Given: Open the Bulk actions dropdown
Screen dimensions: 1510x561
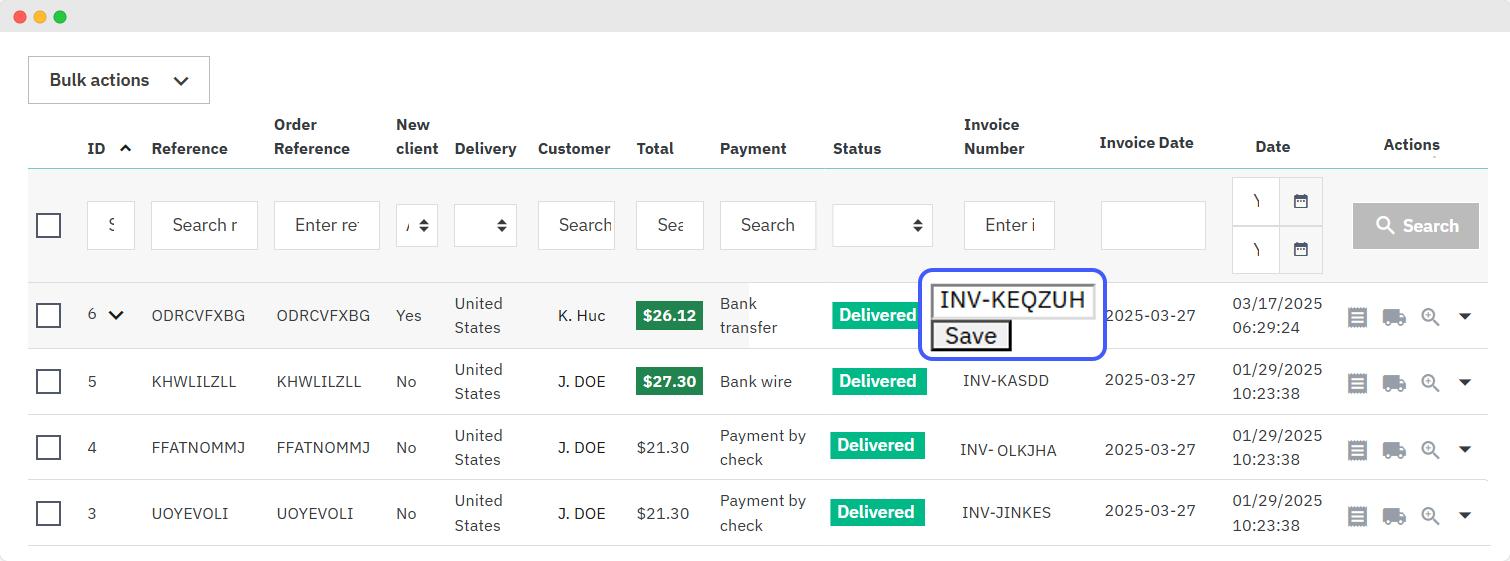Looking at the screenshot, I should (x=119, y=80).
